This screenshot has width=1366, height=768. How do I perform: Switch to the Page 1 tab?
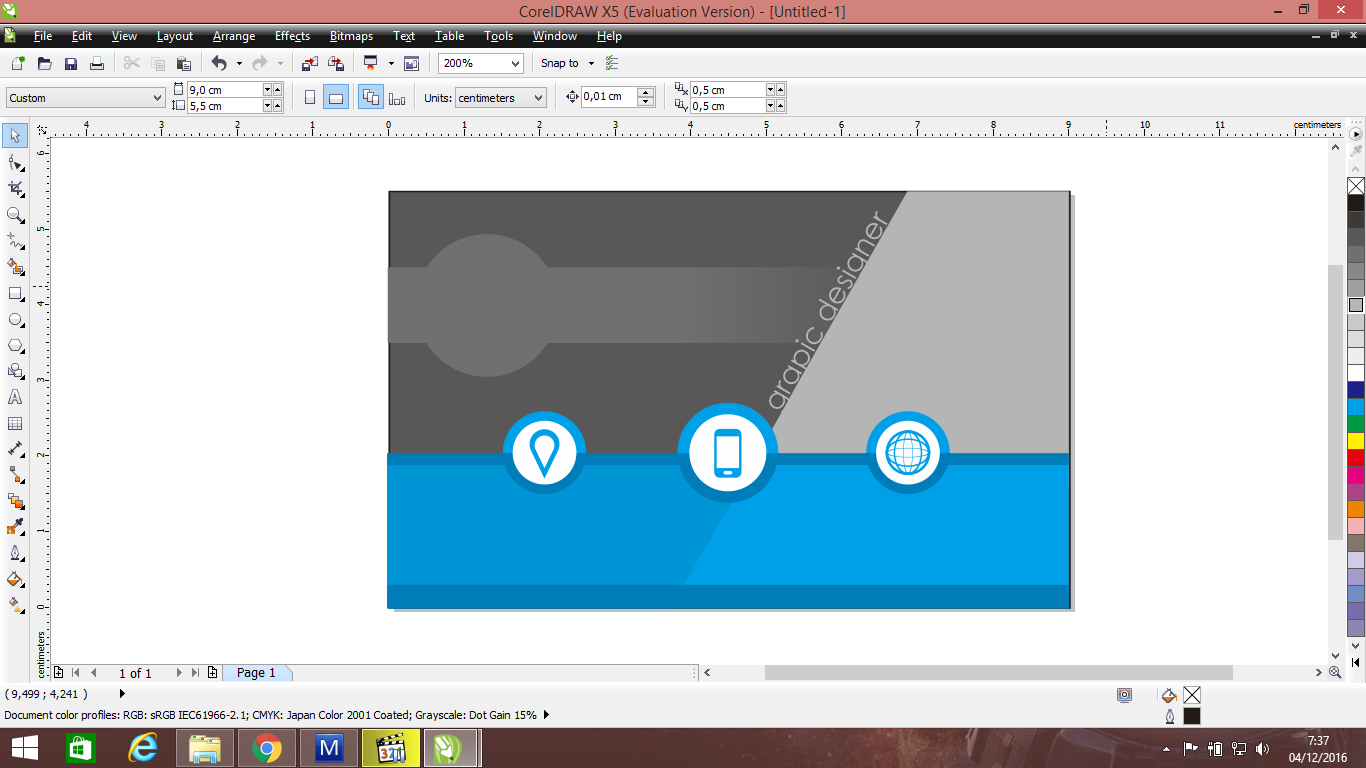click(256, 673)
